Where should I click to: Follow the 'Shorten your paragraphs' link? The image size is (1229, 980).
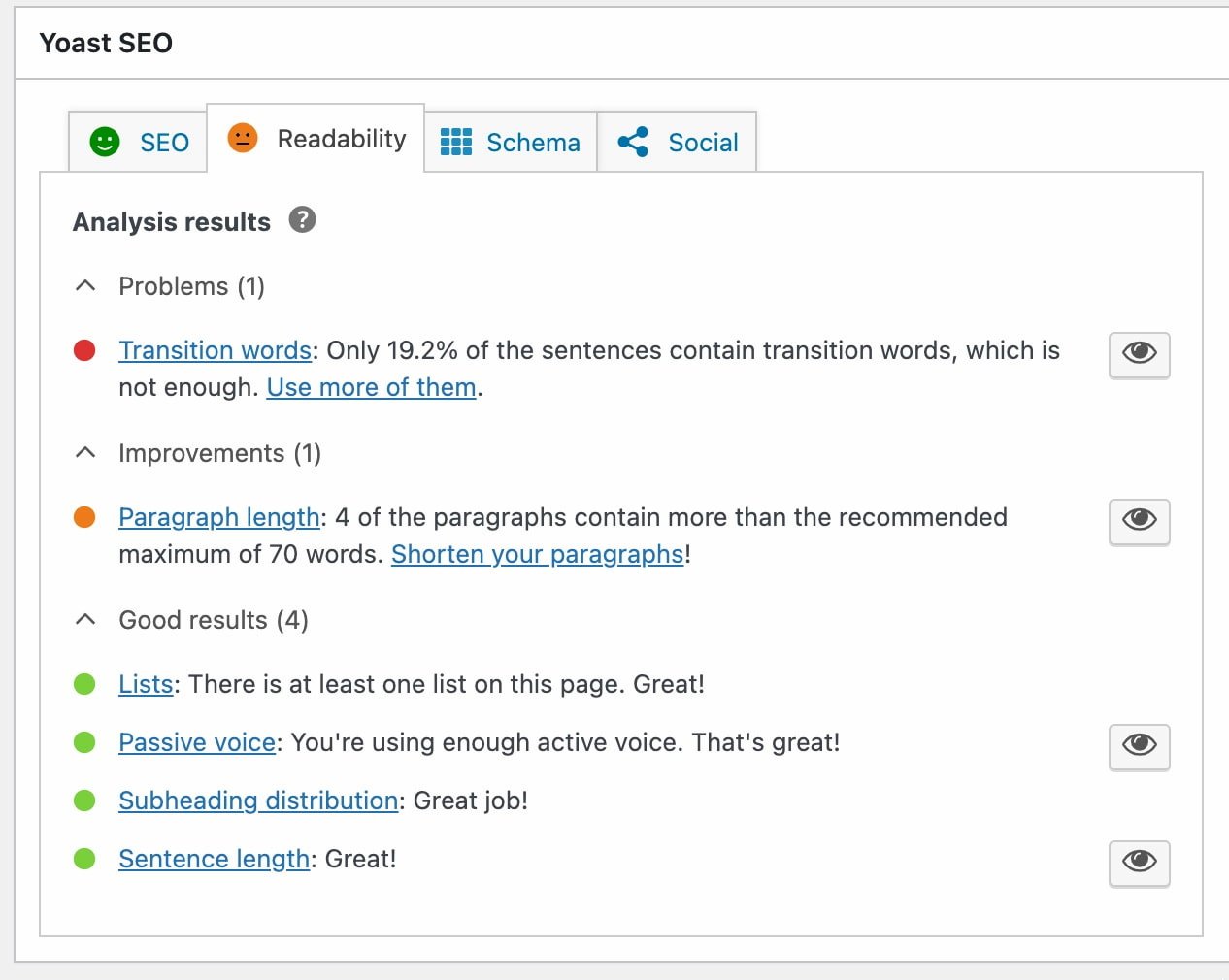pos(537,554)
